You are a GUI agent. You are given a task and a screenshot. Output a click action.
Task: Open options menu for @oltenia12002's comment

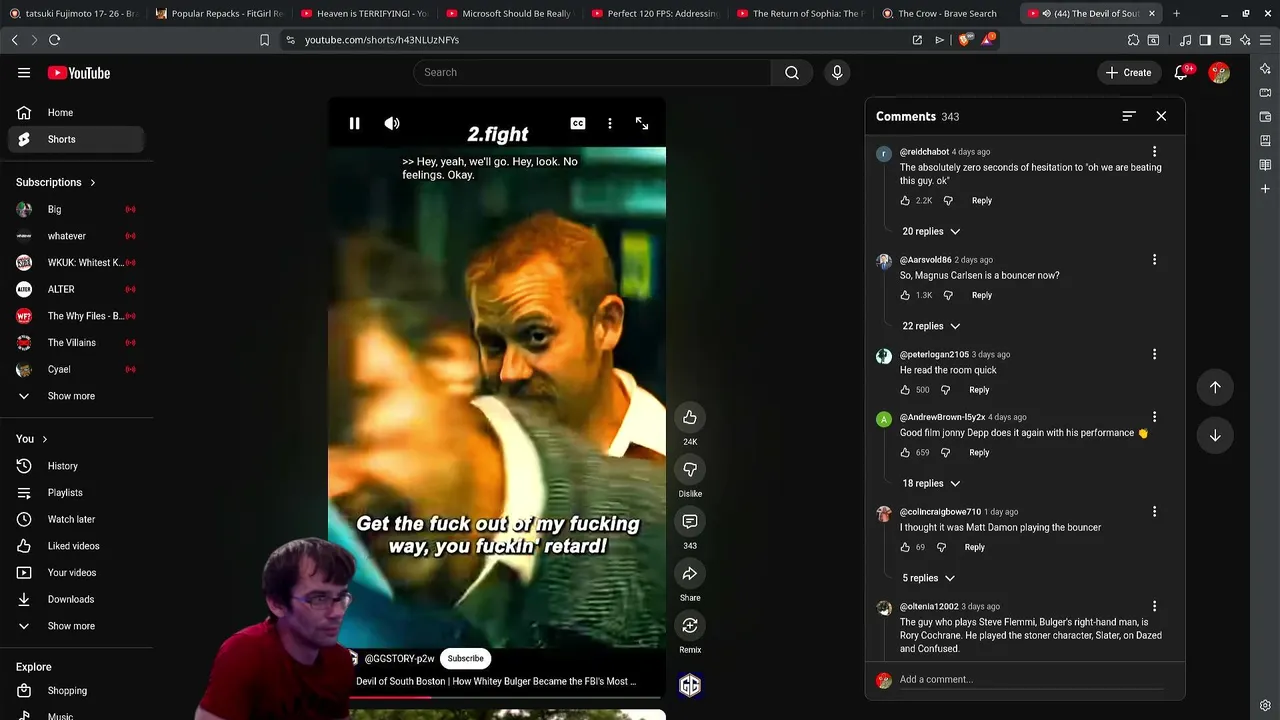1154,606
